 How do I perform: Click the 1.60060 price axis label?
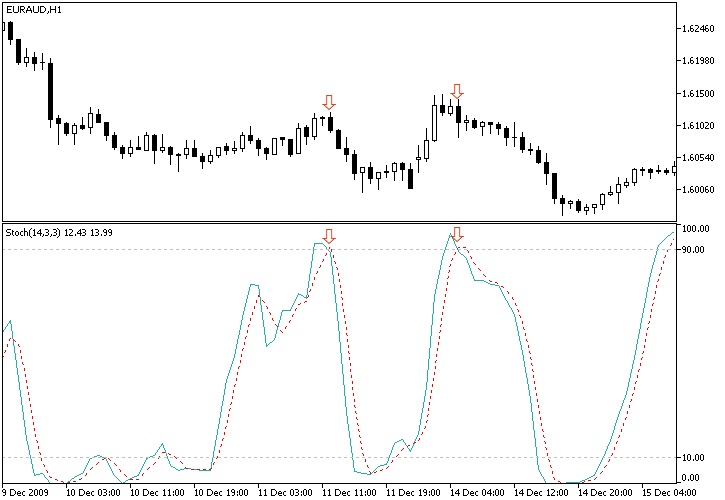coord(697,189)
